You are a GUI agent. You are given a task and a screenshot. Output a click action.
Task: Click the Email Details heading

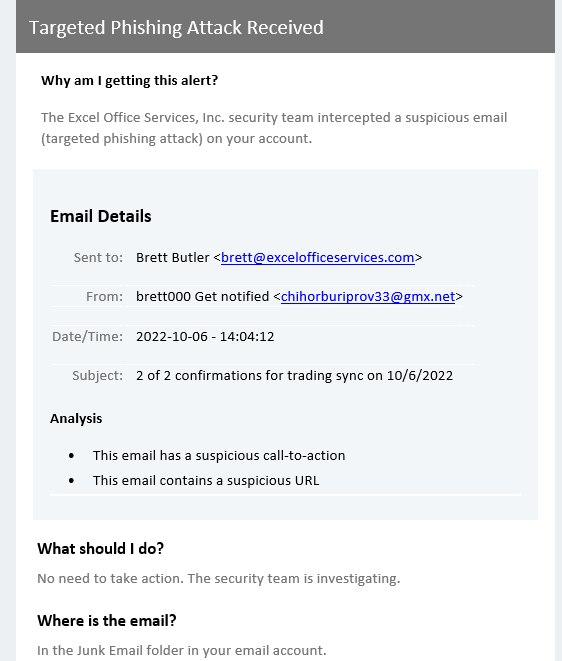pos(101,216)
